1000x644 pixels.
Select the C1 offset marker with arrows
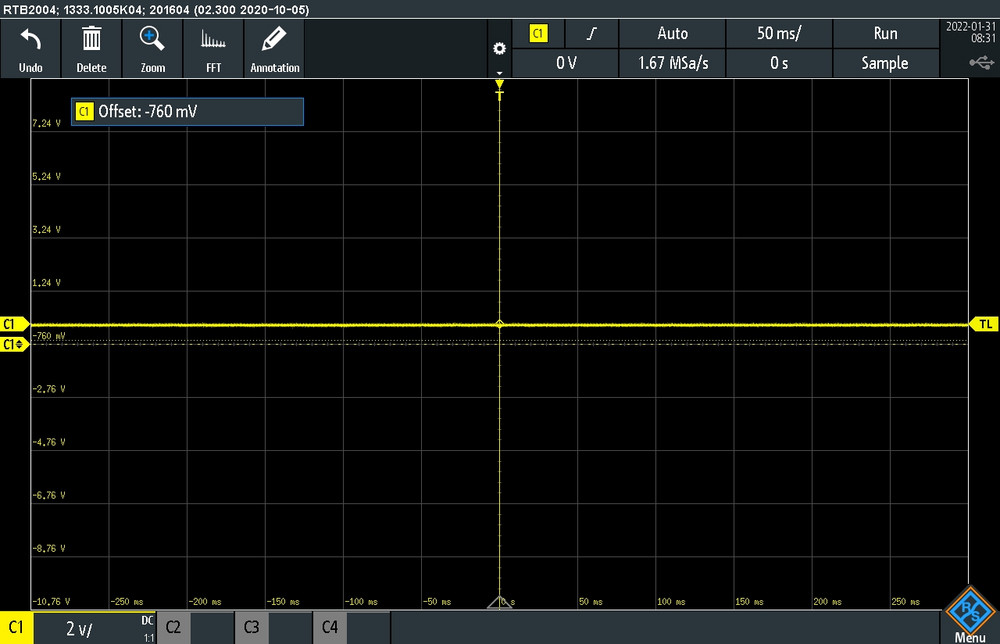(x=14, y=344)
